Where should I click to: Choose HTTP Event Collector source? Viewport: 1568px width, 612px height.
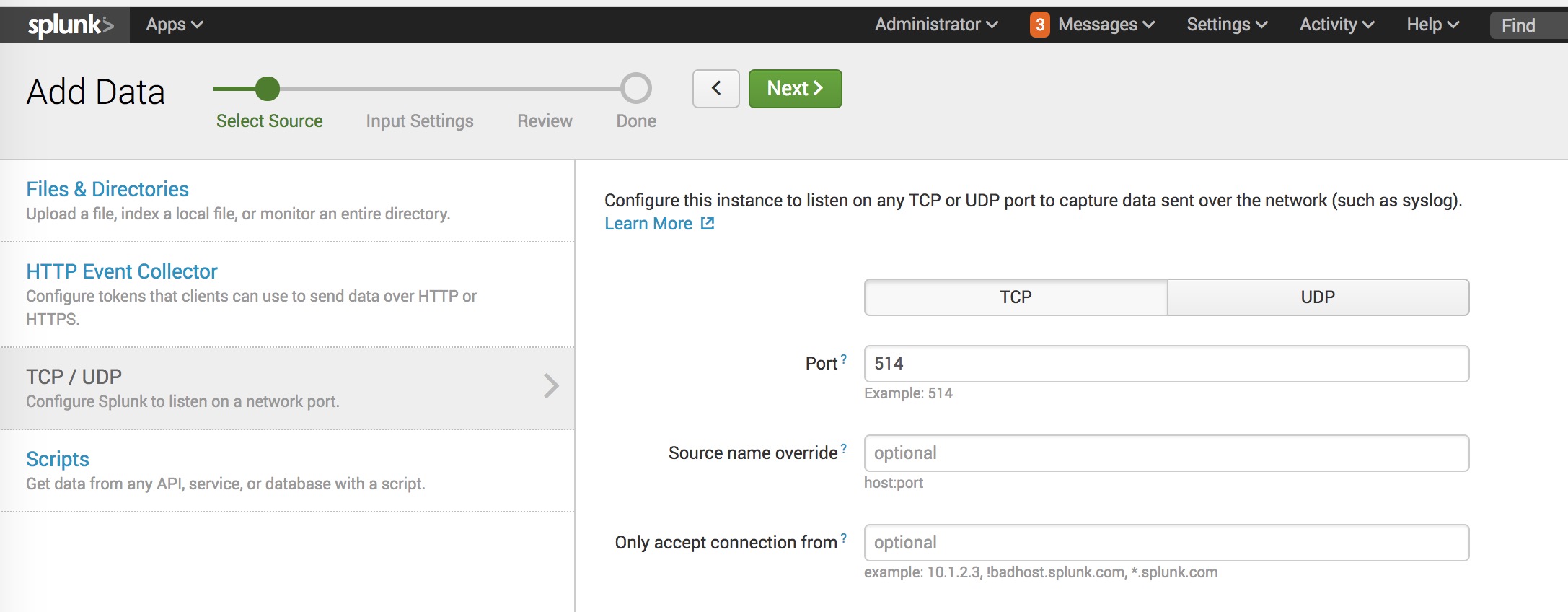(122, 271)
